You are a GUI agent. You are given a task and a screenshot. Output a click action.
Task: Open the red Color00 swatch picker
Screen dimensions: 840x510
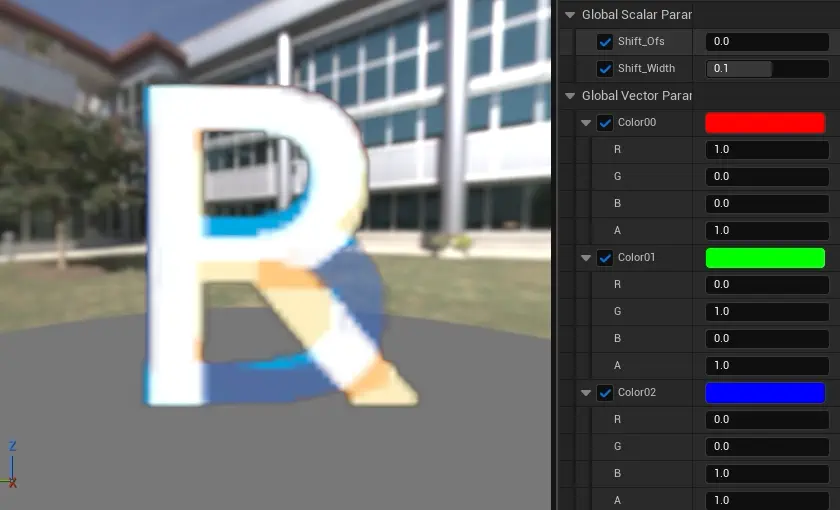[765, 123]
